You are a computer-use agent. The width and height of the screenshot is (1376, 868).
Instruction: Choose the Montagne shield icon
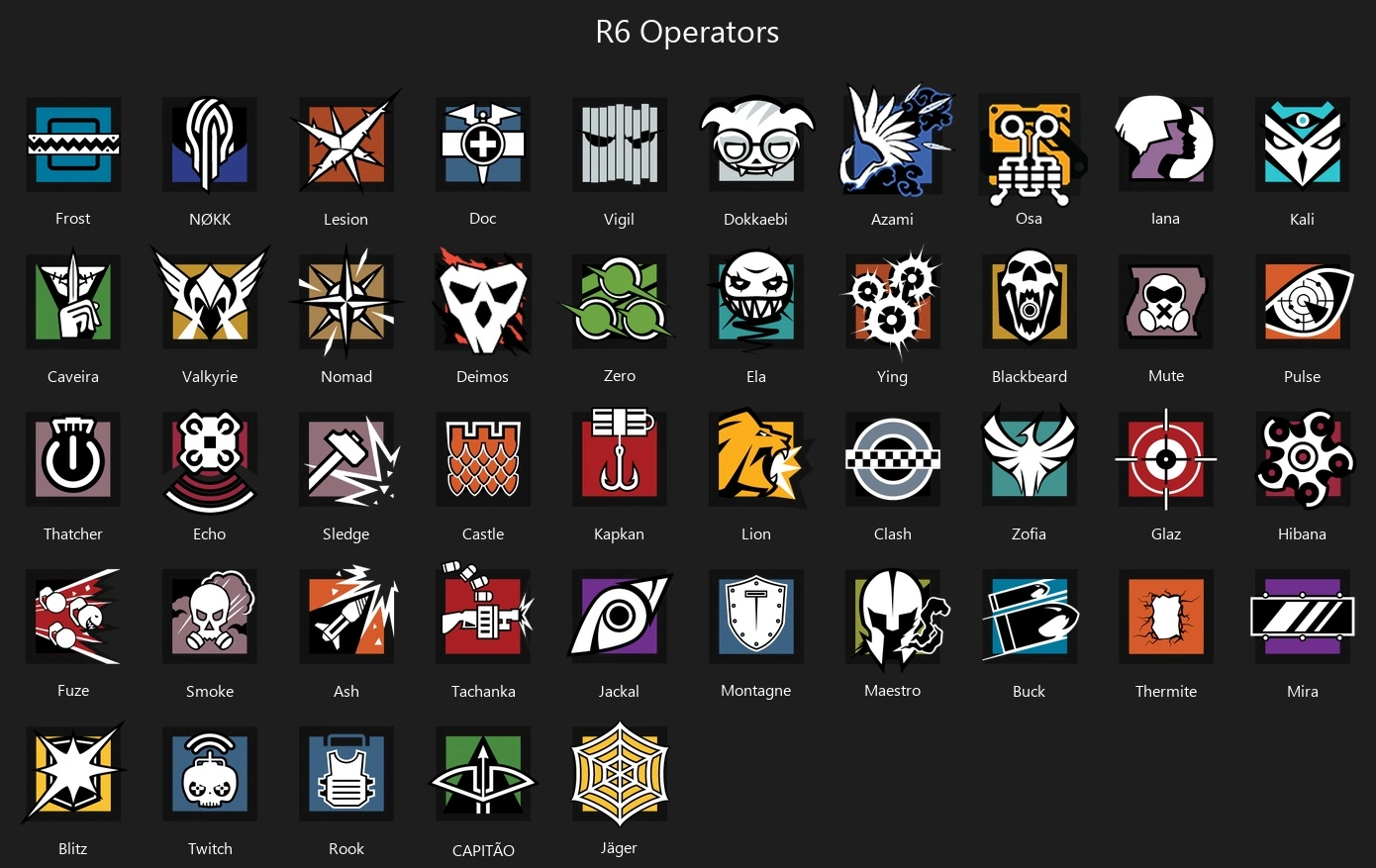coord(756,617)
